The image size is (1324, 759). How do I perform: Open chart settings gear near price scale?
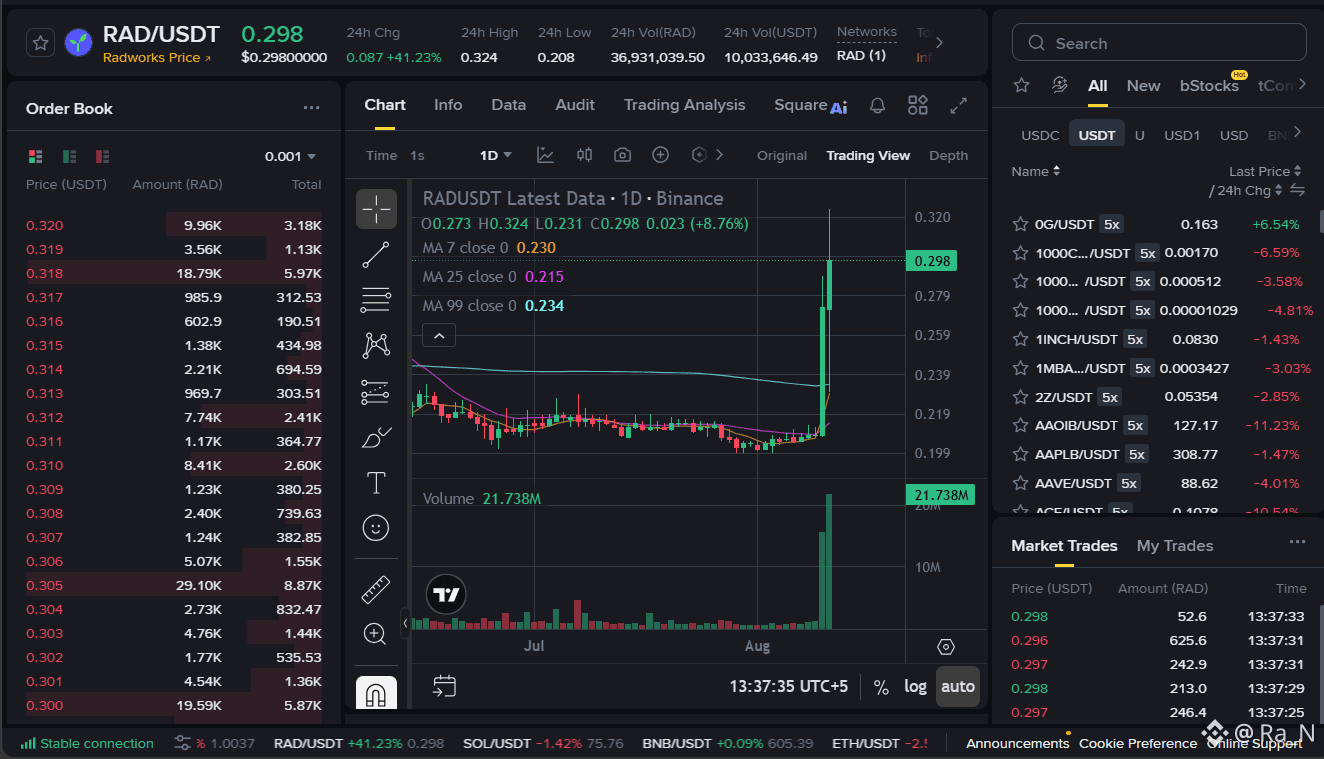[x=946, y=647]
